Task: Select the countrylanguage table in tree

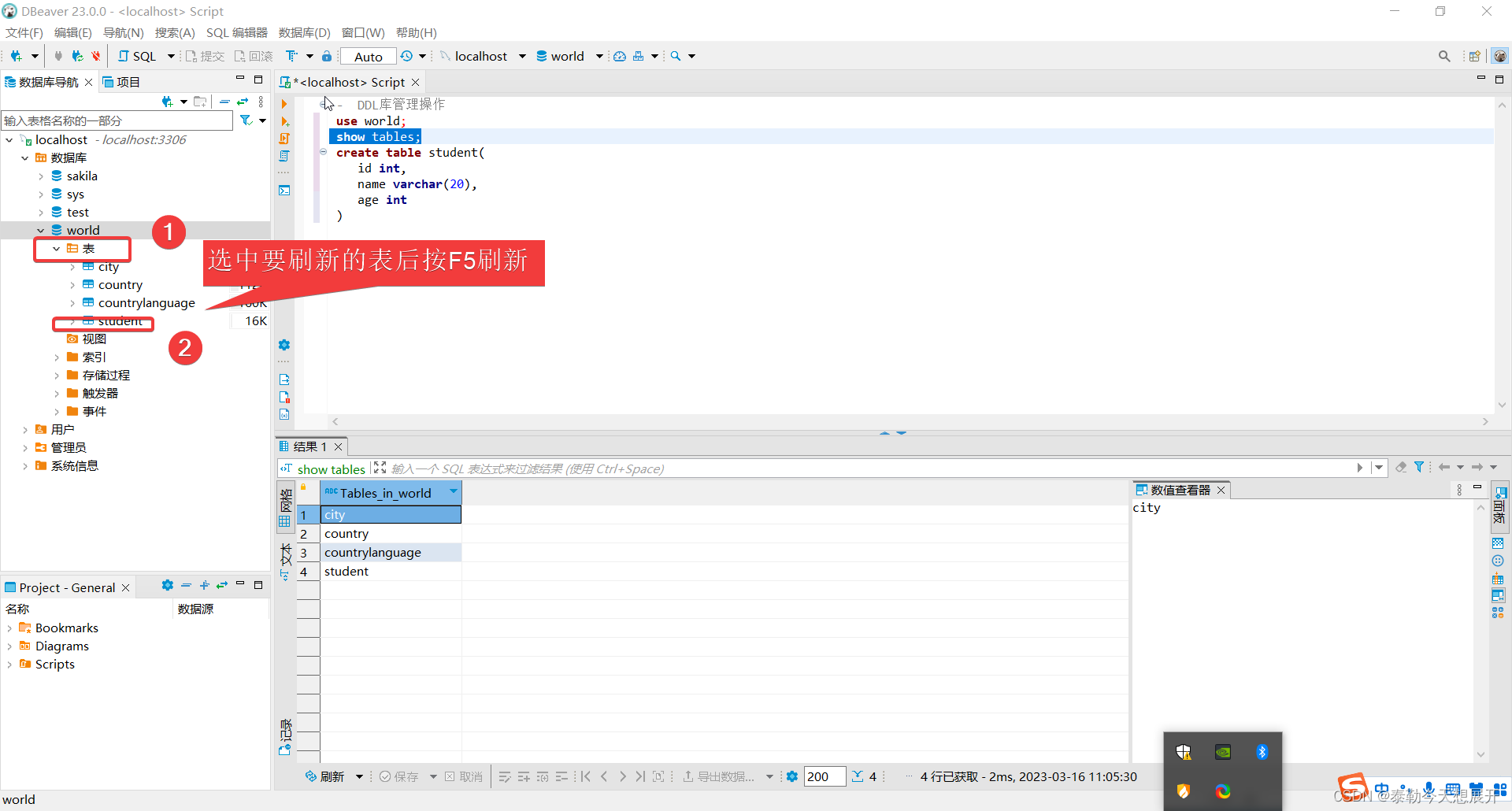Action: [x=146, y=302]
